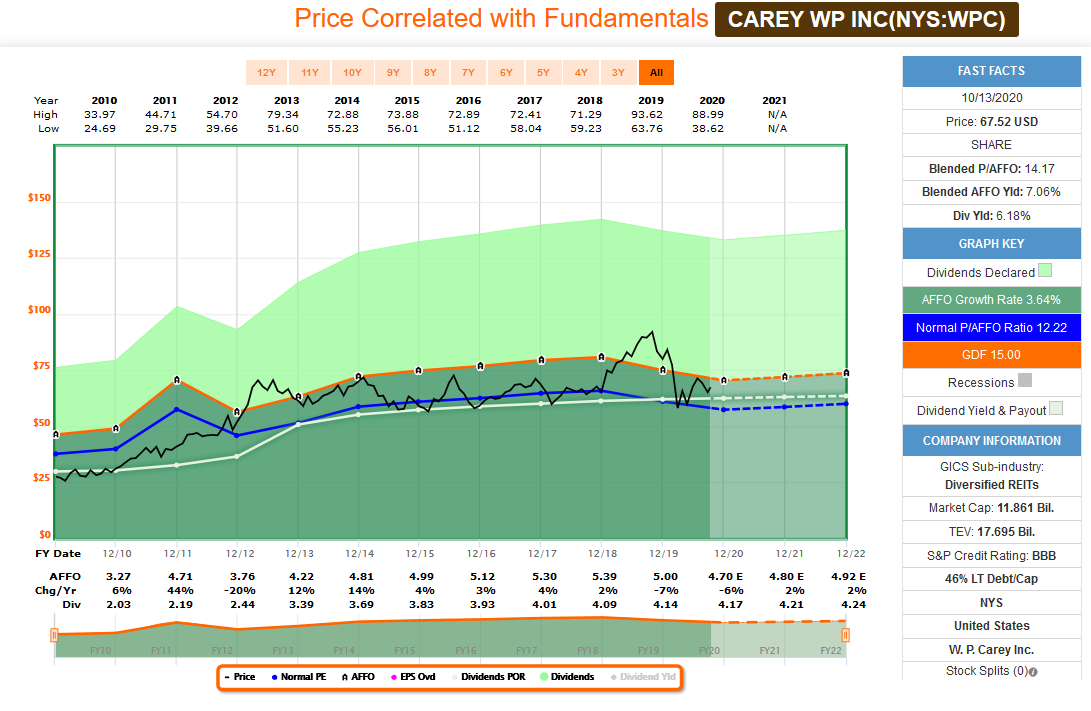Click the W. P. Carey Inc. company name
This screenshot has height=711, width=1091.
(x=992, y=650)
